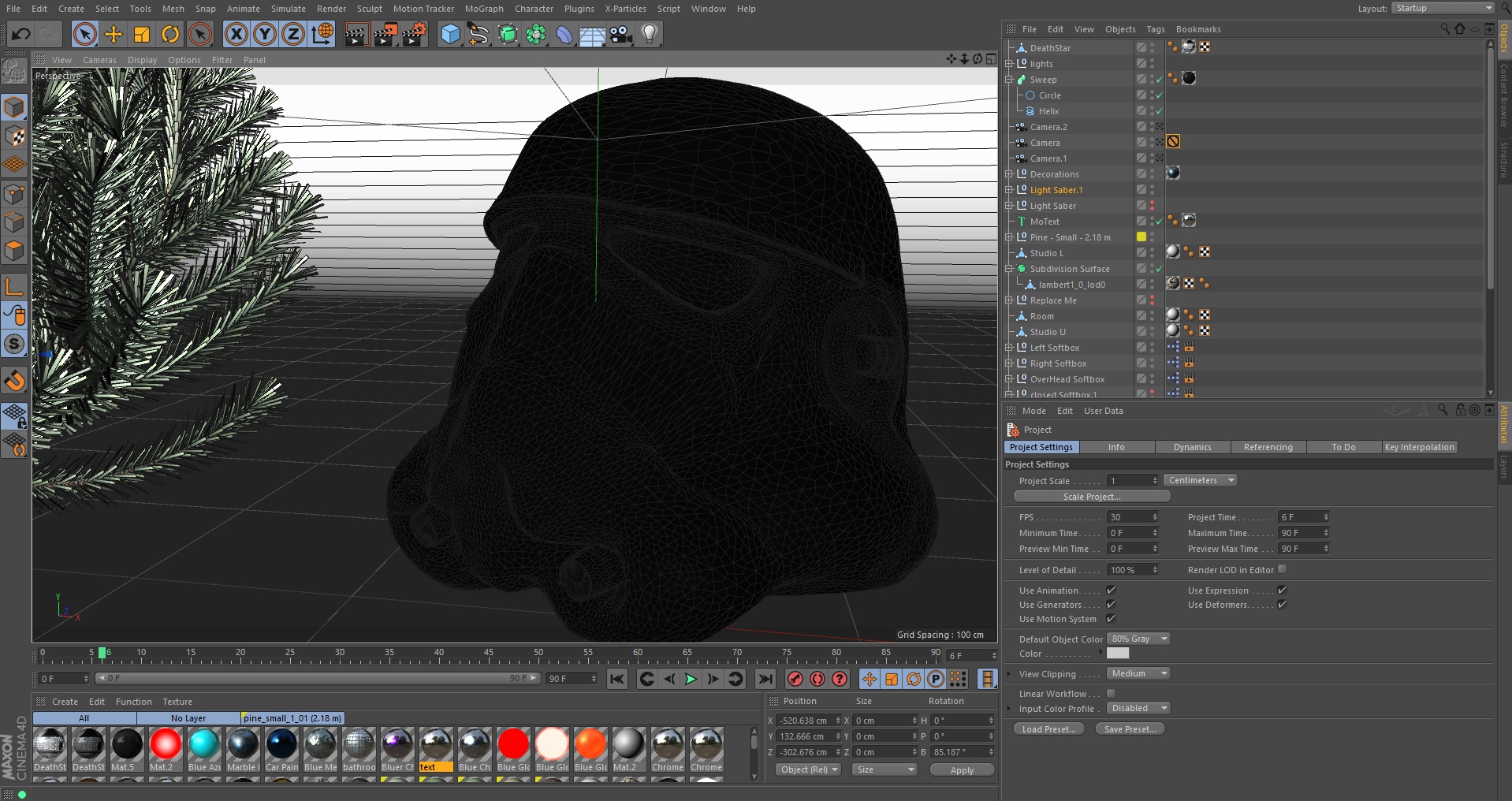The height and width of the screenshot is (801, 1512).
Task: Open the Object (Rel) dropdown
Action: [x=807, y=769]
